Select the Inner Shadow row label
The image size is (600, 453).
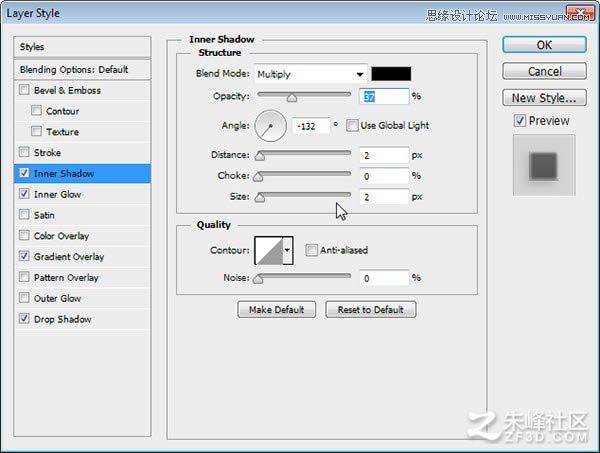(x=64, y=174)
